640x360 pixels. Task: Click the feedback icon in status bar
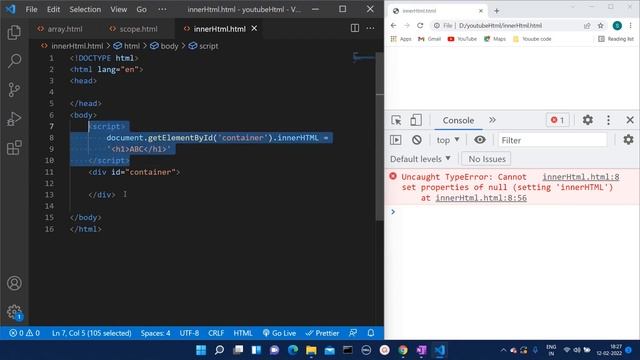(353, 333)
